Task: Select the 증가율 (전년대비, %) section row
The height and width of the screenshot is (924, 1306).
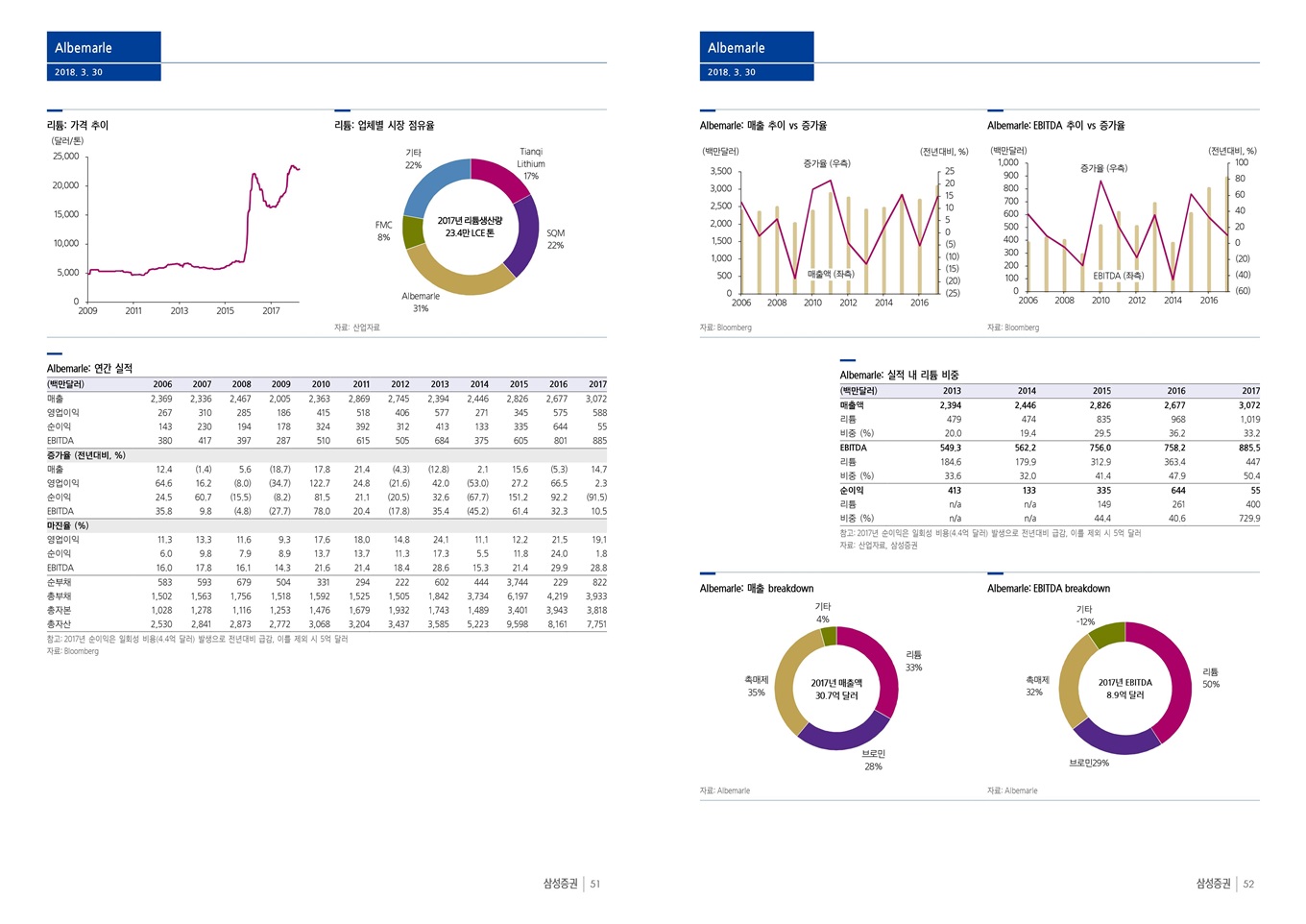Action: click(x=86, y=455)
